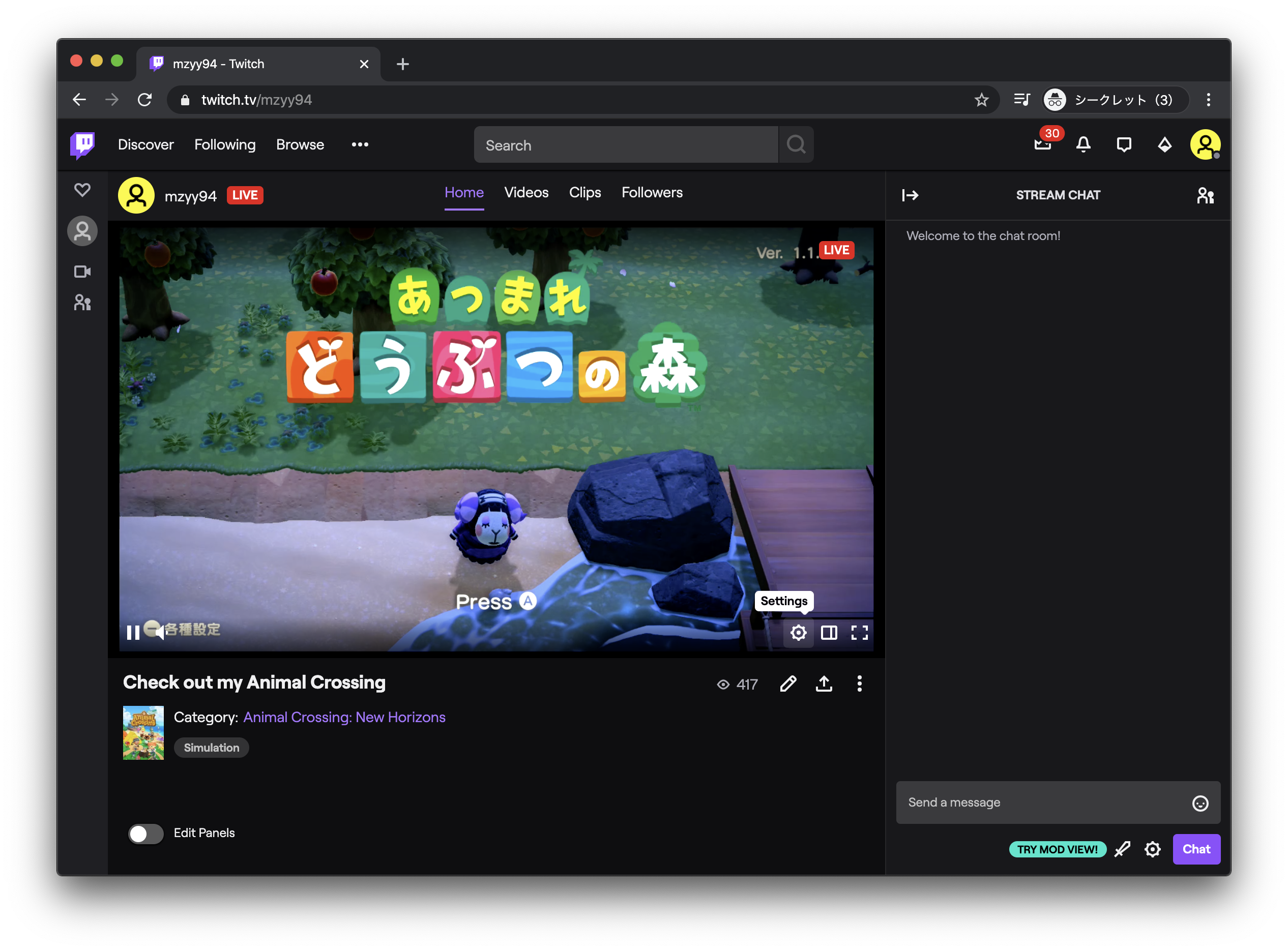The image size is (1288, 951).
Task: Switch to the Clips tab
Action: point(585,193)
